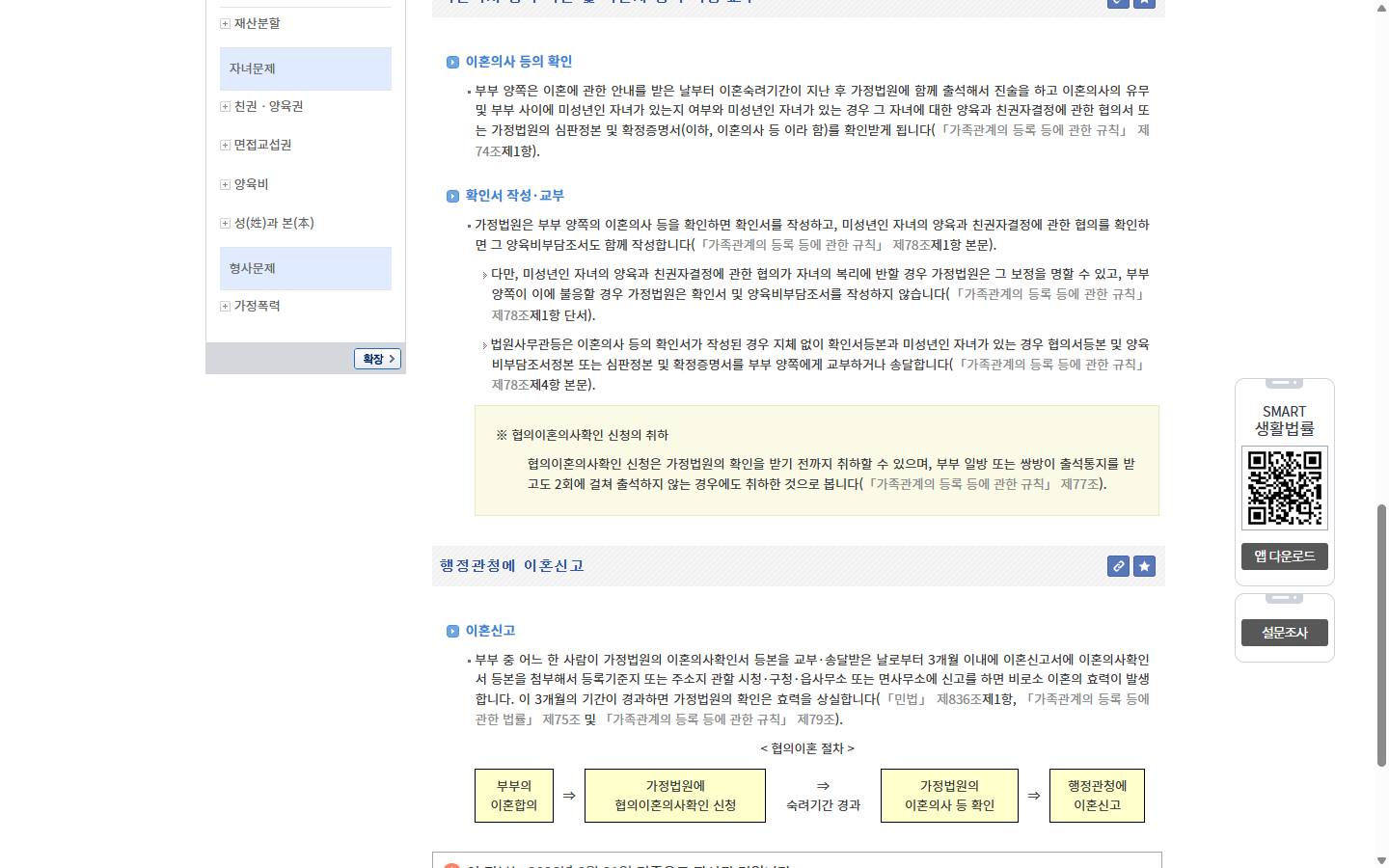Screen dimensions: 1389x868
Task: Open the 제836조 article link
Action: coord(959,699)
